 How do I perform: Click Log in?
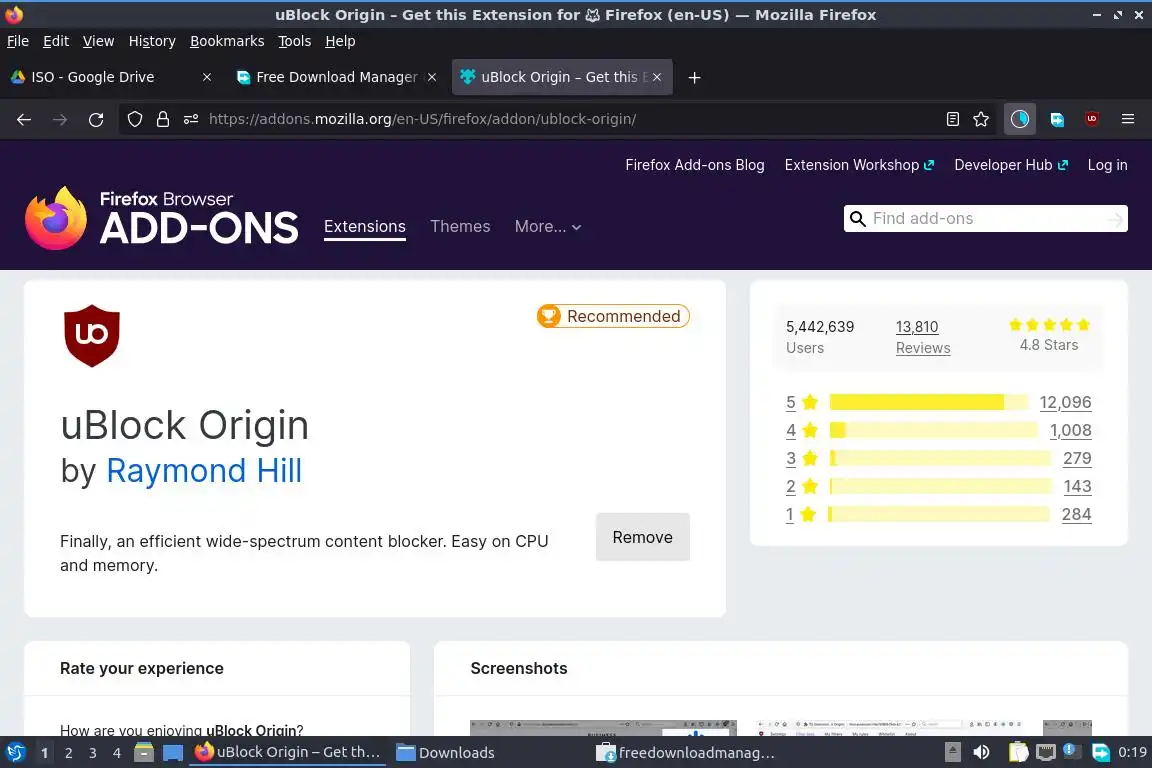1107,165
